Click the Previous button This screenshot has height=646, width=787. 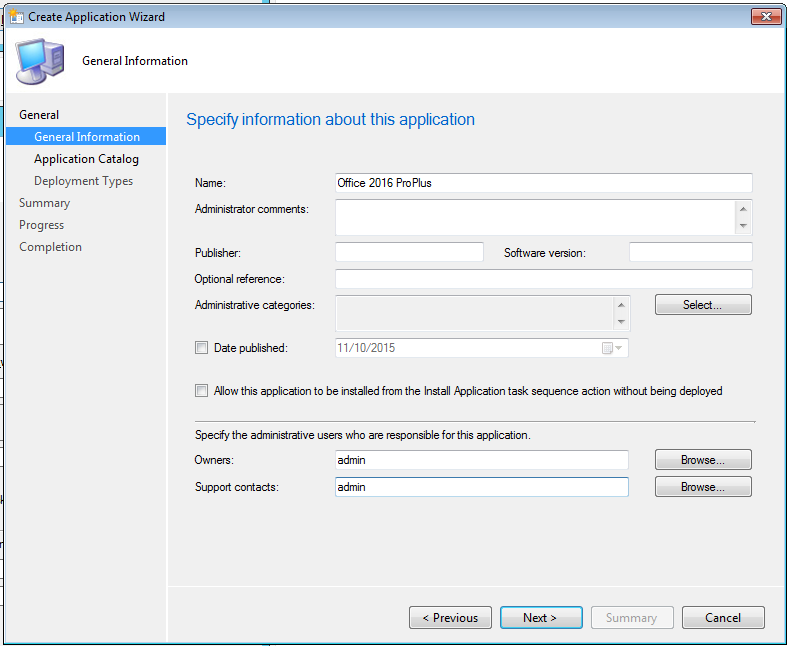[x=450, y=617]
